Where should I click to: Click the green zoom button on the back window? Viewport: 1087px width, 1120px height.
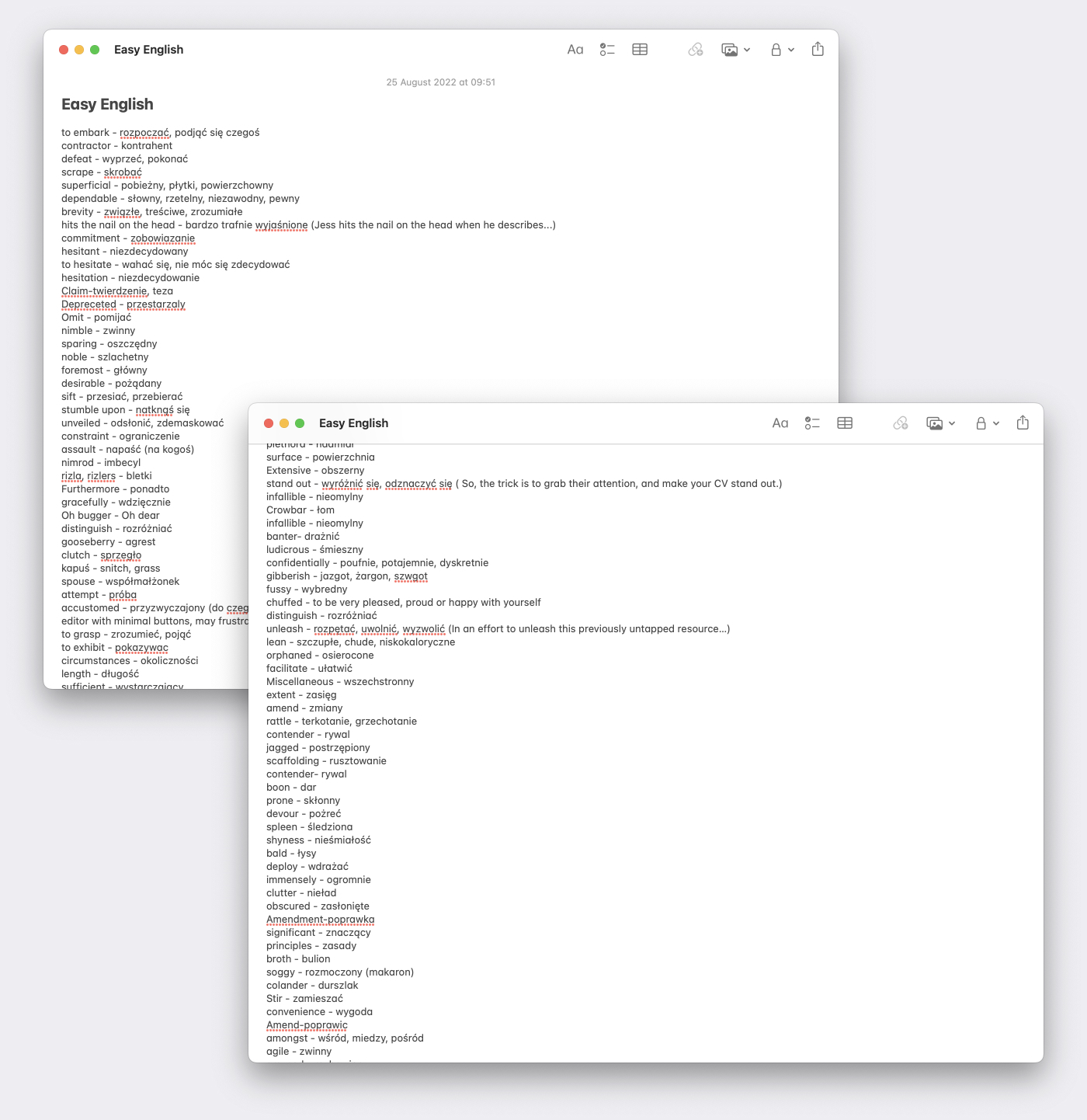pos(95,49)
